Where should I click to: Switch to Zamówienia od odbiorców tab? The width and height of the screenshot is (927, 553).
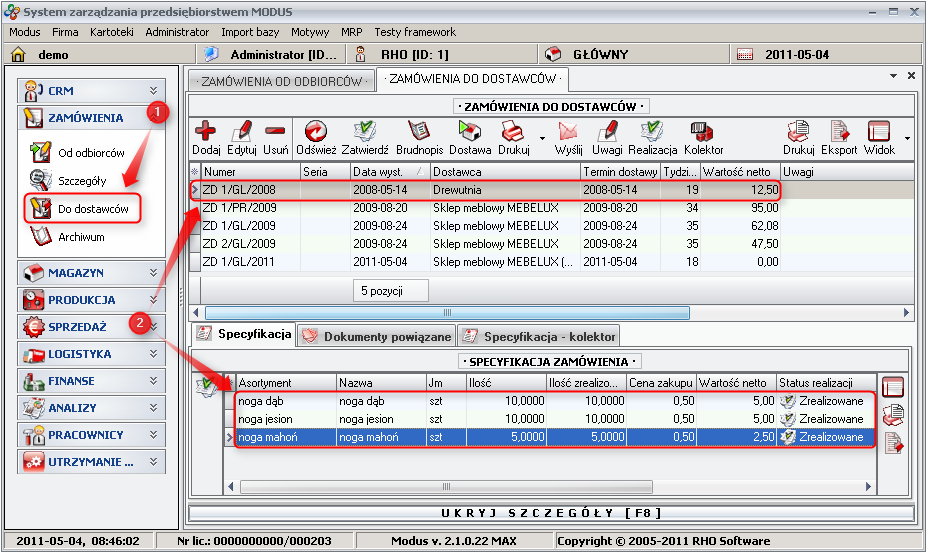coord(281,79)
